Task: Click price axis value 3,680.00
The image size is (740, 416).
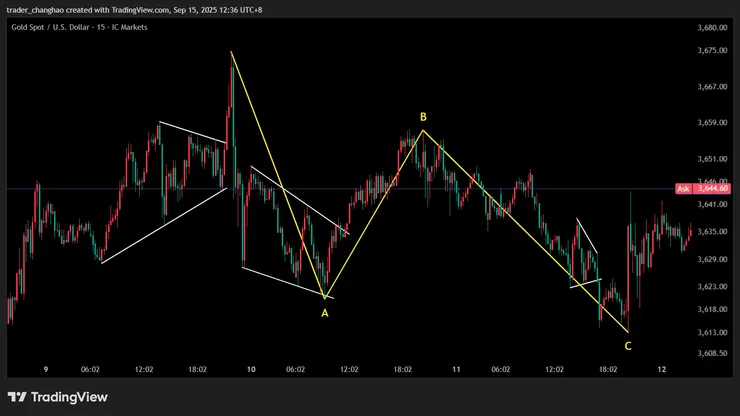Action: (712, 28)
